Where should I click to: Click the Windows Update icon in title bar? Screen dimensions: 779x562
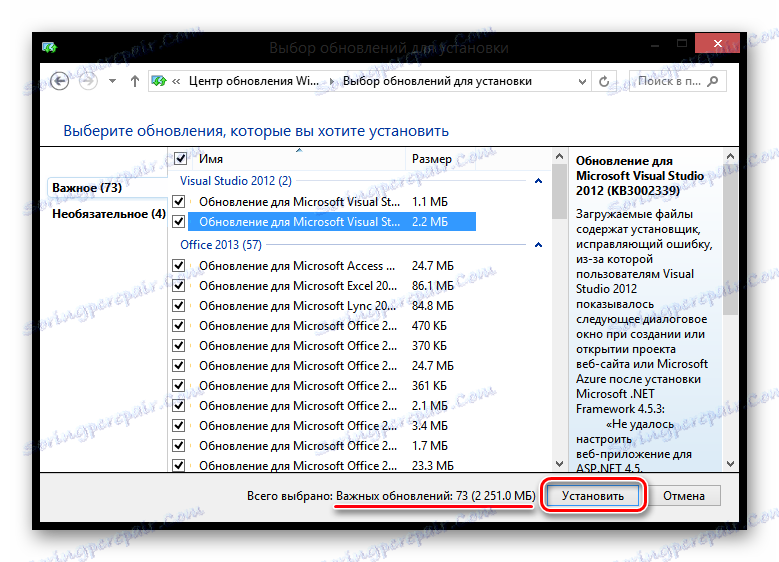tap(49, 48)
